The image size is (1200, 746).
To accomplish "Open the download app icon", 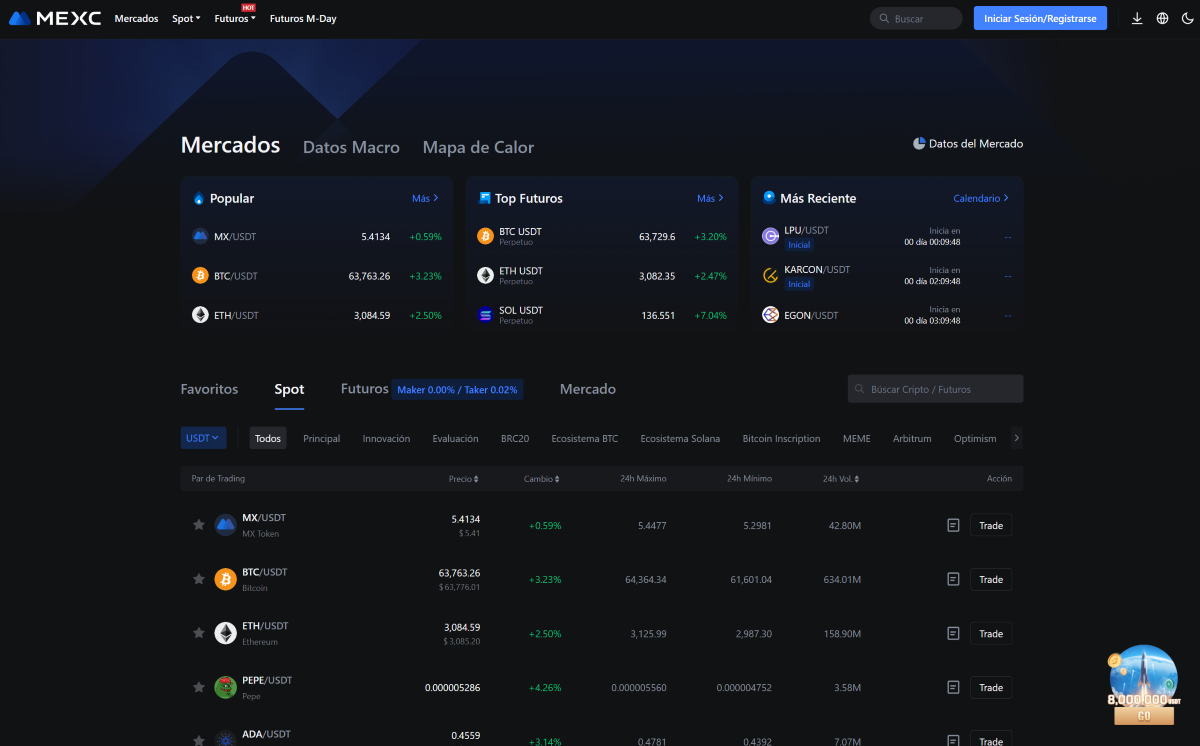I will (x=1137, y=18).
